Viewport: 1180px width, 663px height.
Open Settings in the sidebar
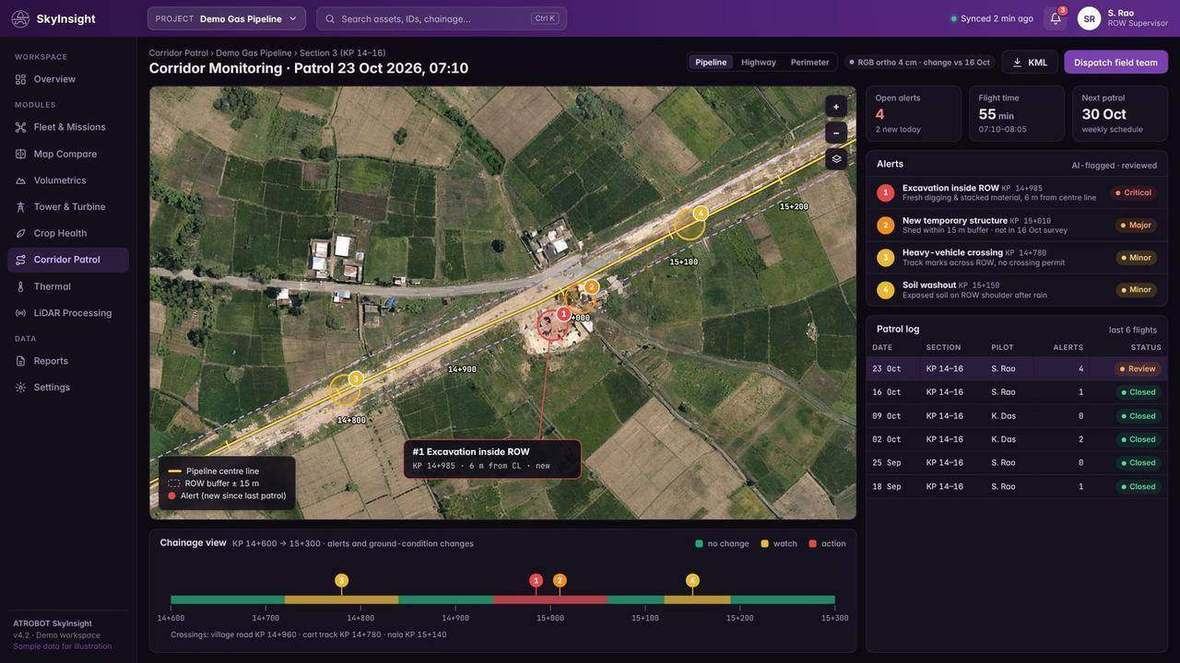(x=68, y=388)
